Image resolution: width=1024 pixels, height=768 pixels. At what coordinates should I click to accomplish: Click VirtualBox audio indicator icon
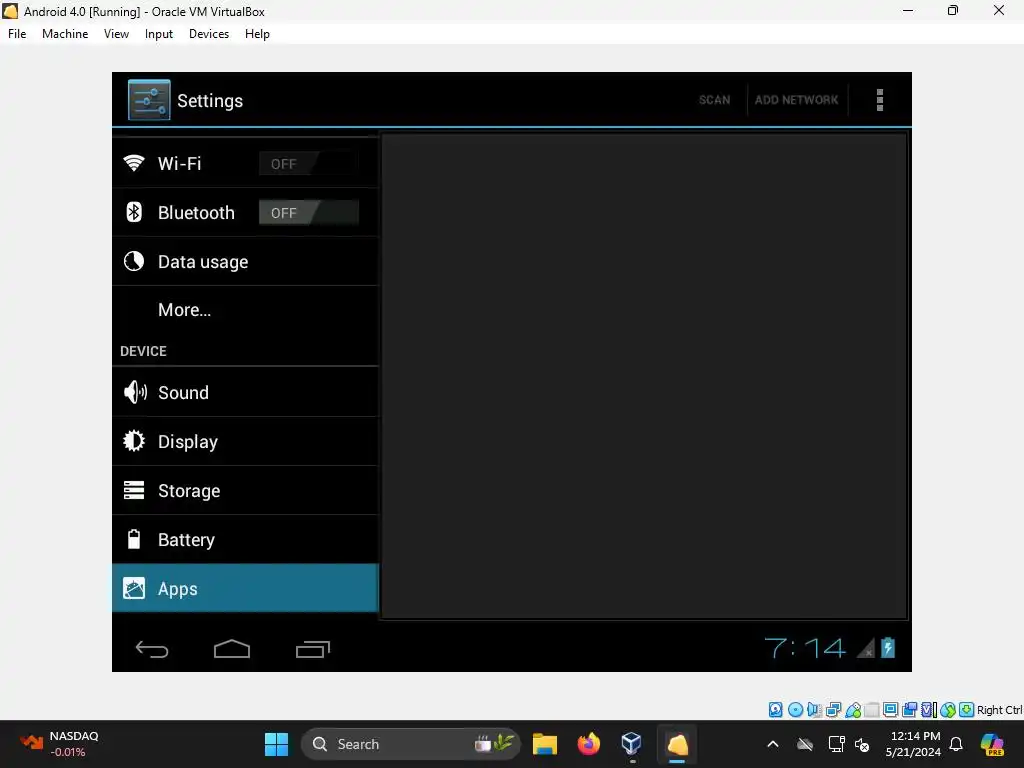point(814,710)
